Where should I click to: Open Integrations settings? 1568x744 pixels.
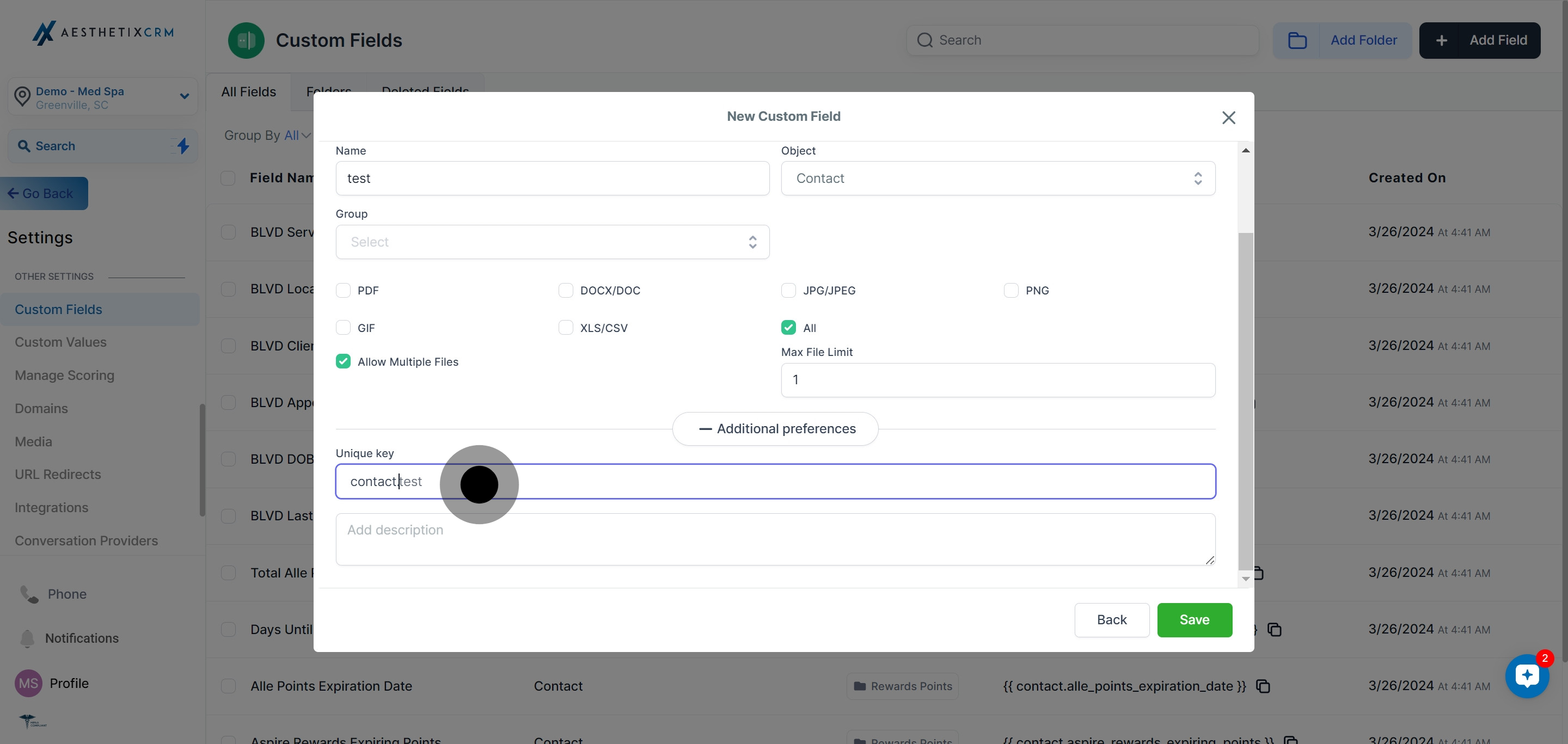tap(51, 507)
